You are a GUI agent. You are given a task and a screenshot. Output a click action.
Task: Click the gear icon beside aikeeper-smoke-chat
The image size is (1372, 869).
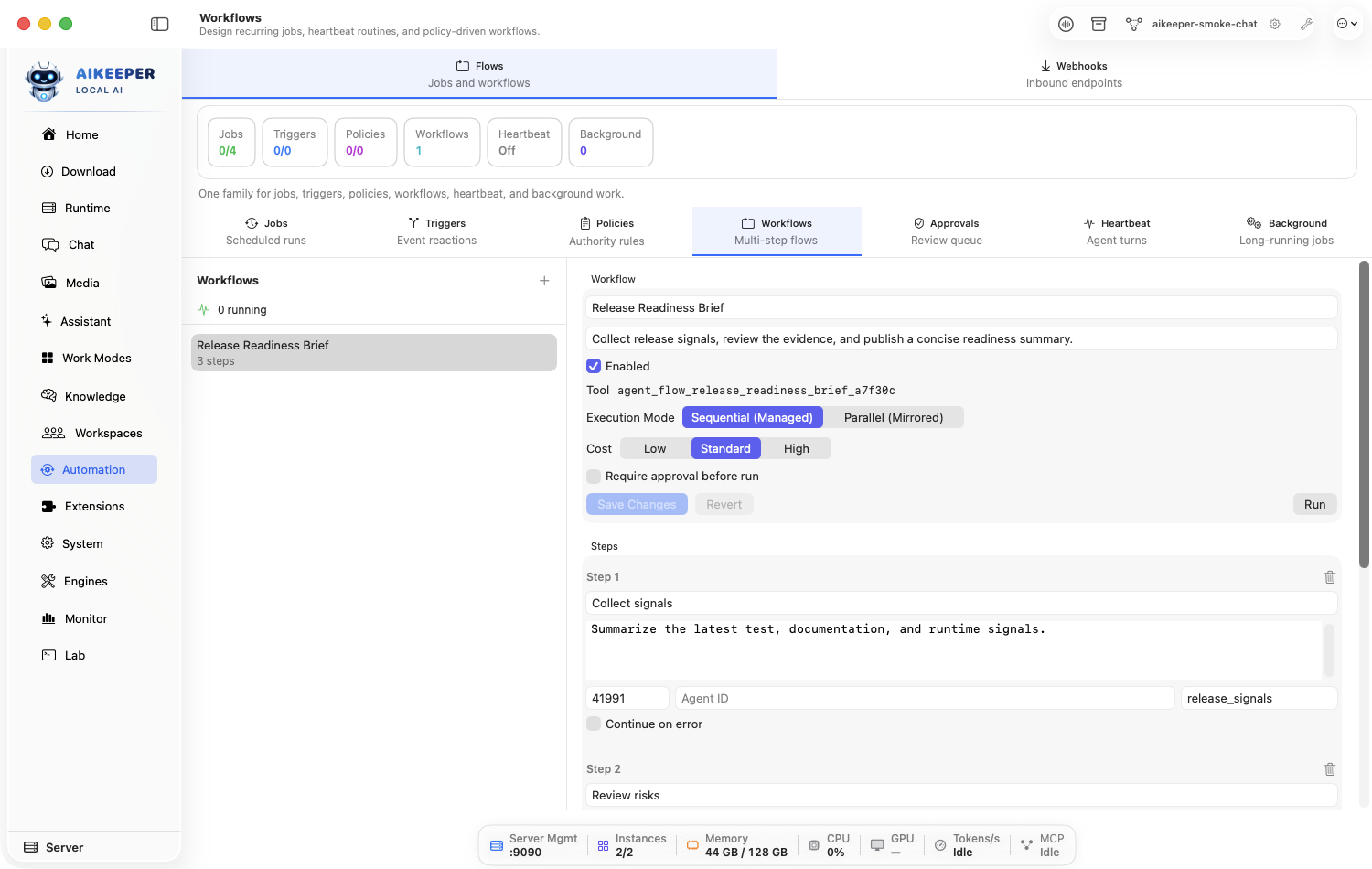click(1275, 24)
